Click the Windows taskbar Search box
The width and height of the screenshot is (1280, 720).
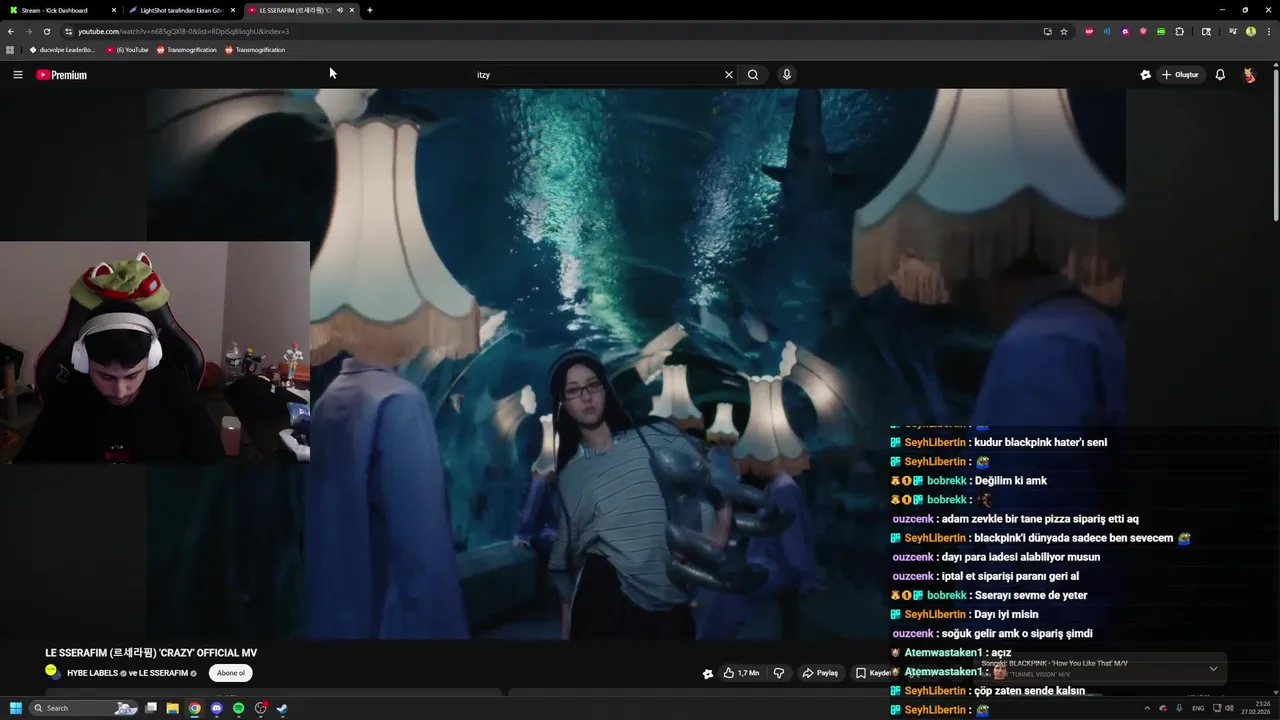(x=84, y=708)
